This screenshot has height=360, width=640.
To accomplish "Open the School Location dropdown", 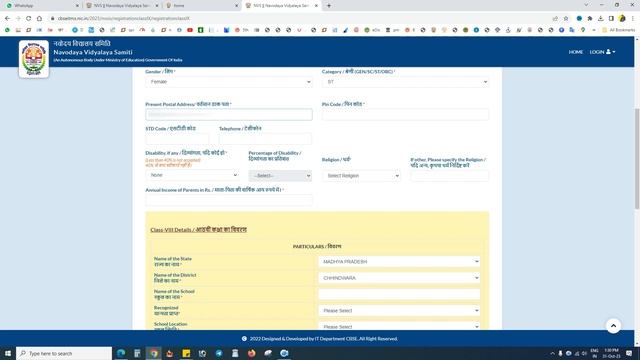I will [399, 326].
